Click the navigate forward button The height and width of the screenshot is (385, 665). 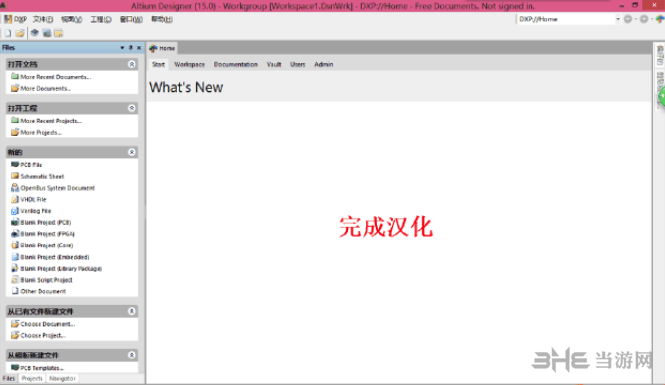click(x=644, y=19)
